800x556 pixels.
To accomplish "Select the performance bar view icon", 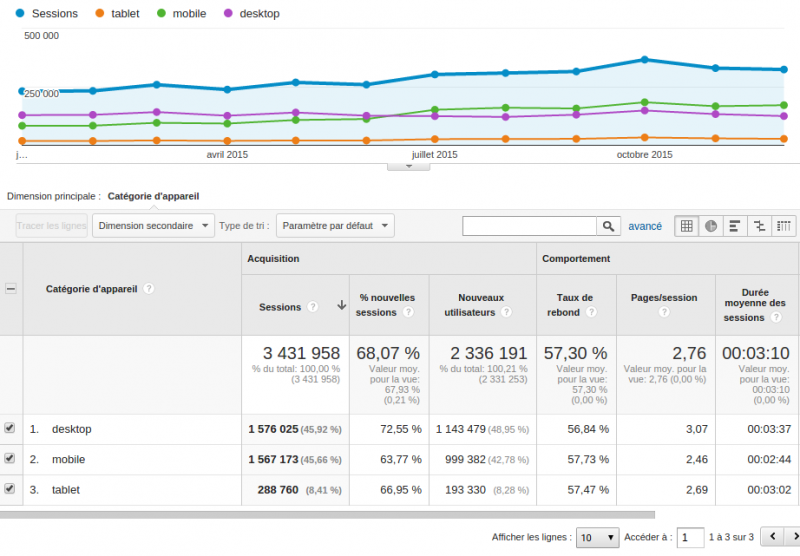I will [735, 226].
